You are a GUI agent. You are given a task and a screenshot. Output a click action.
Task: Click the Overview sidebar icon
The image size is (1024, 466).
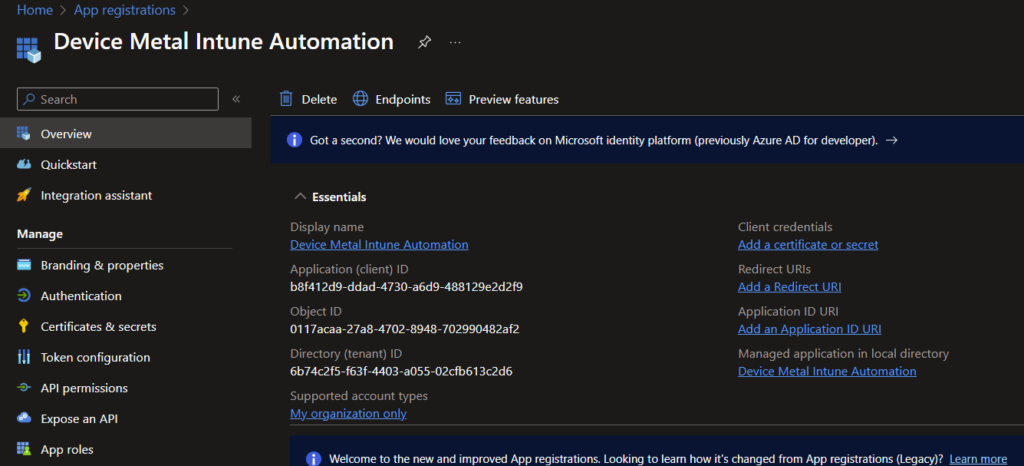pyautogui.click(x=24, y=134)
